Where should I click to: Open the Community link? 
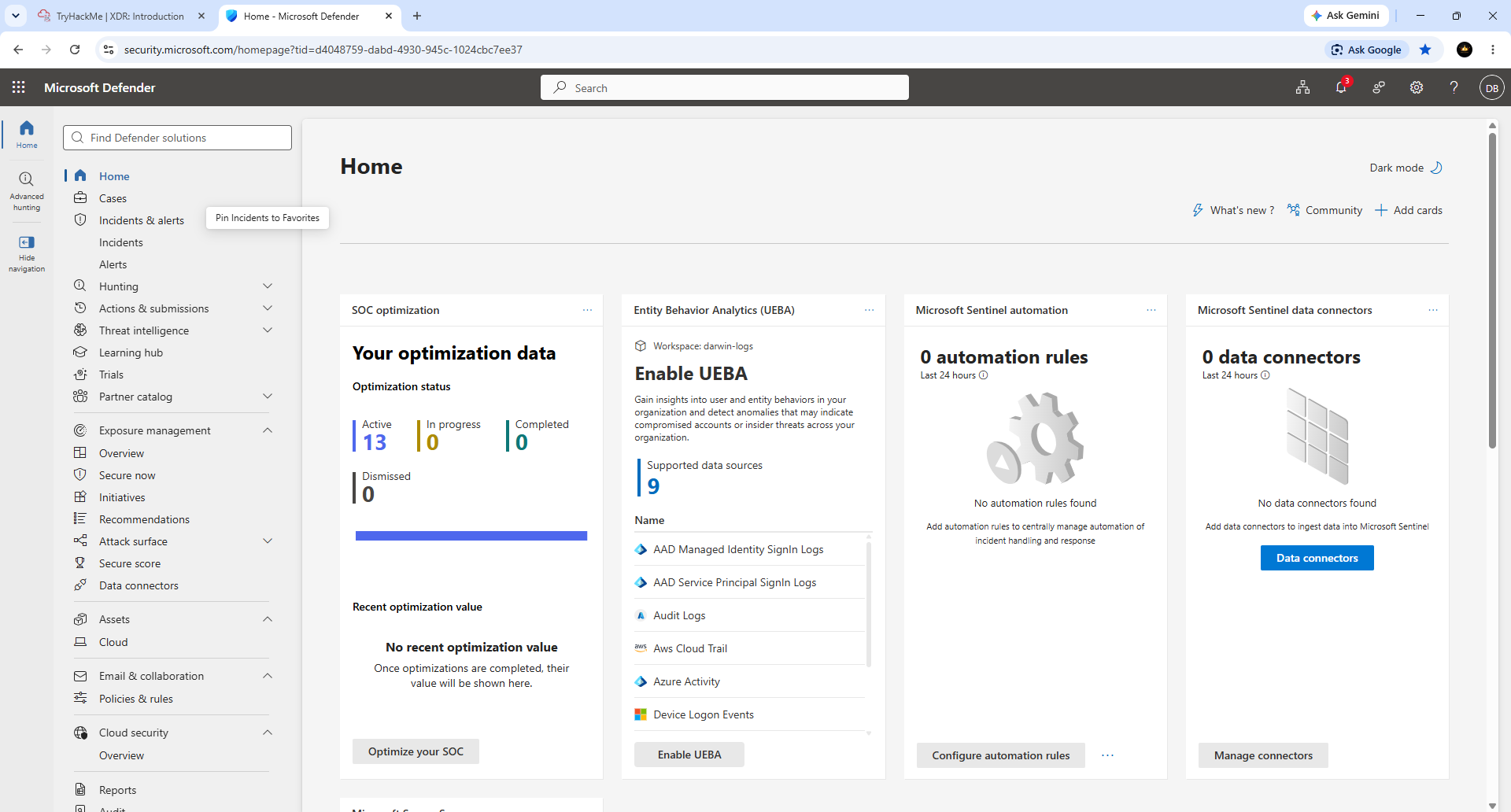1324,210
